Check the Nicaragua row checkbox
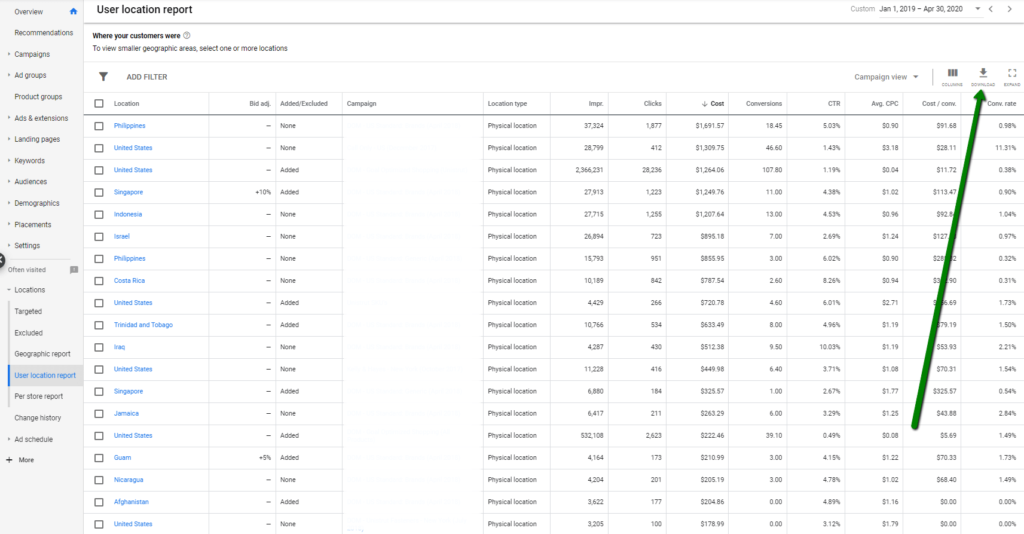The height and width of the screenshot is (534, 1024). pos(99,480)
